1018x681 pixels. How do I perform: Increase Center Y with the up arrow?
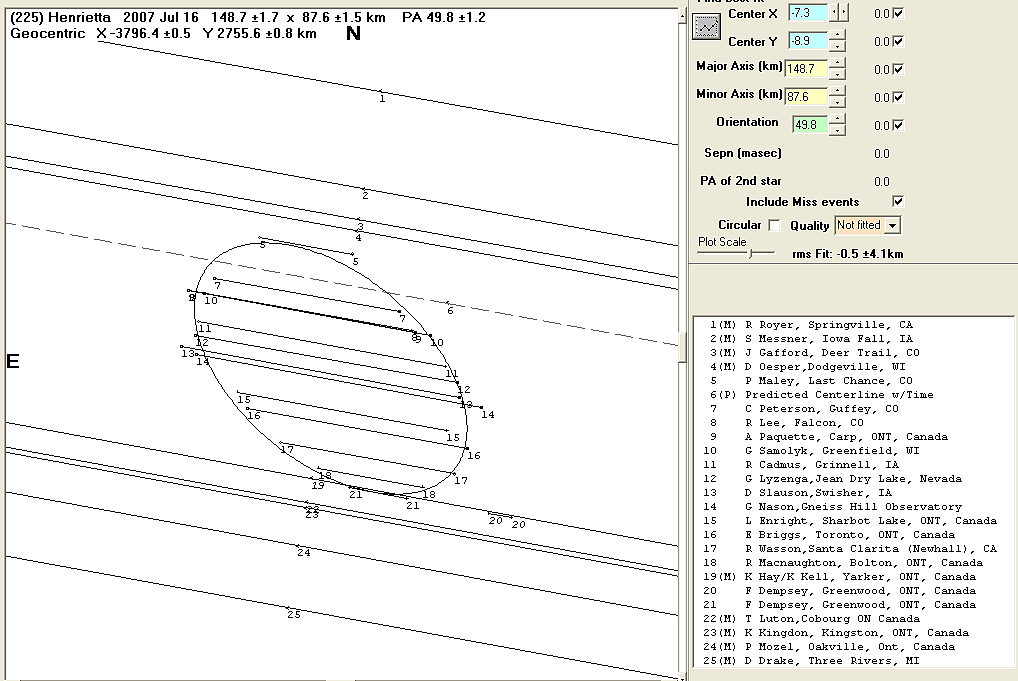pyautogui.click(x=838, y=36)
